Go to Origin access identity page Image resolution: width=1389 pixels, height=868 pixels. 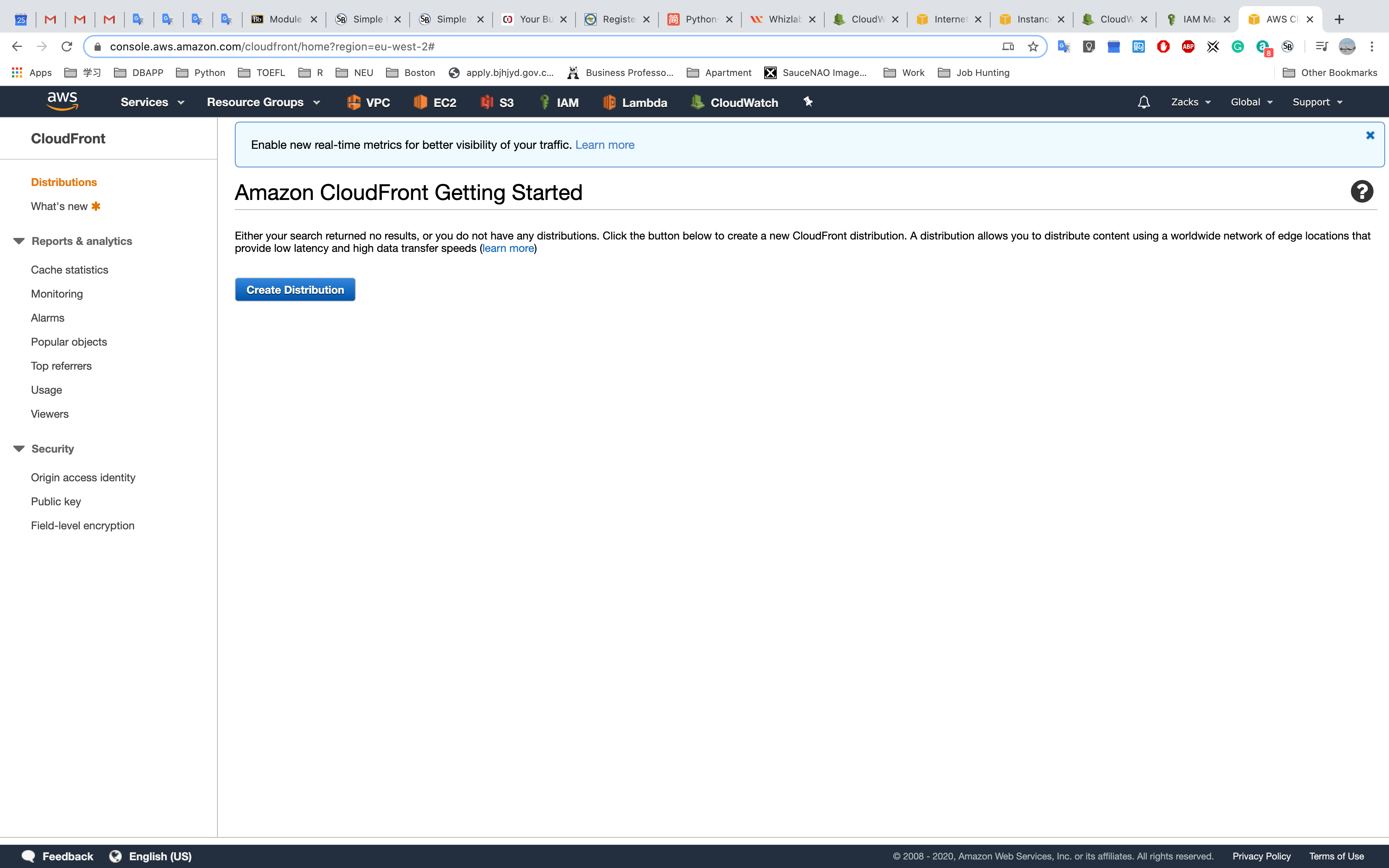point(83,478)
